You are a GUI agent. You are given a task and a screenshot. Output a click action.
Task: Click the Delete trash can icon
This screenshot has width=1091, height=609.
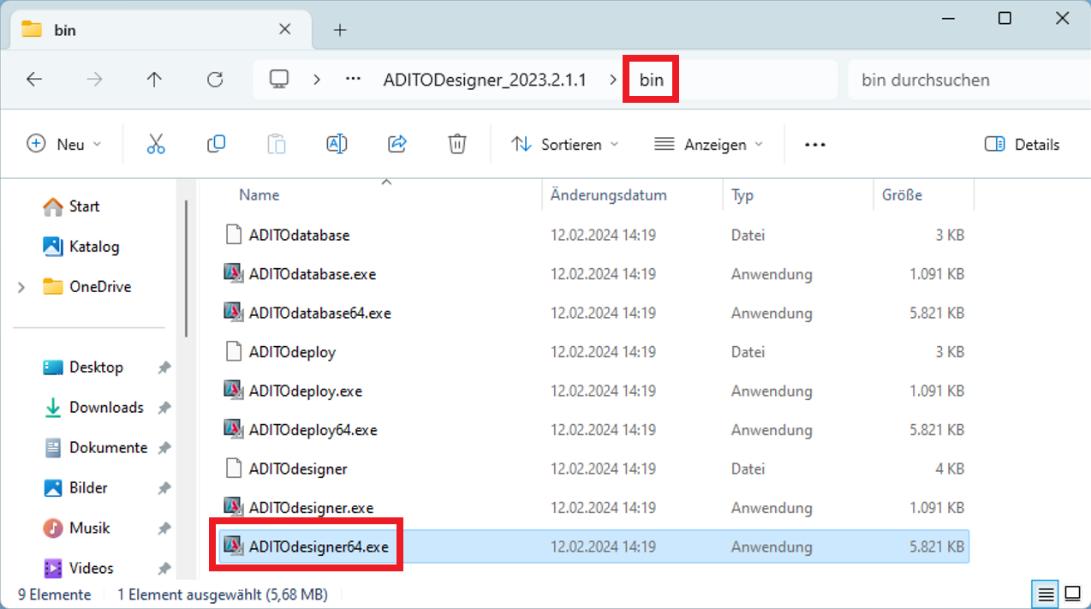[x=457, y=144]
